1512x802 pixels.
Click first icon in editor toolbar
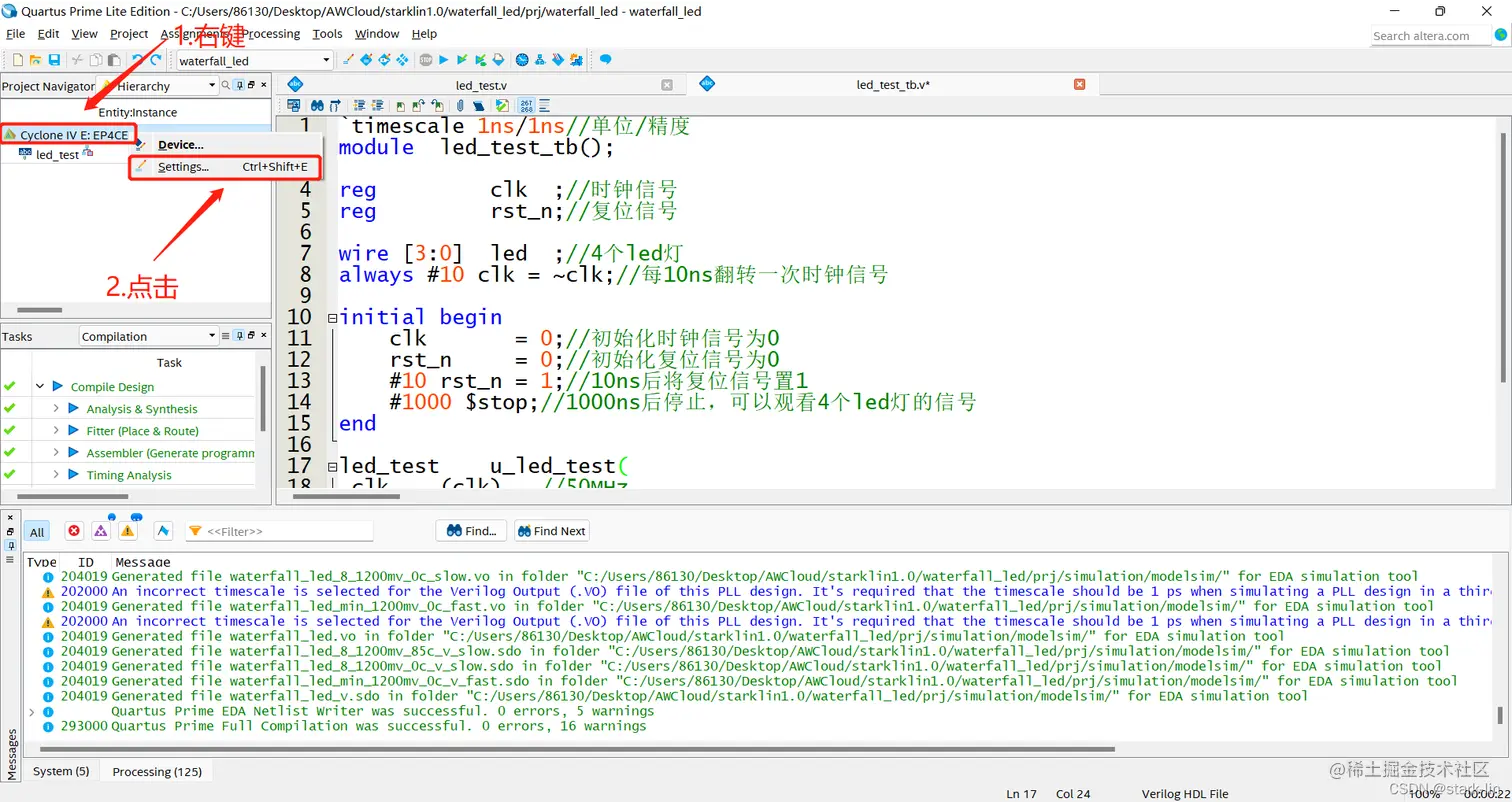[x=293, y=105]
